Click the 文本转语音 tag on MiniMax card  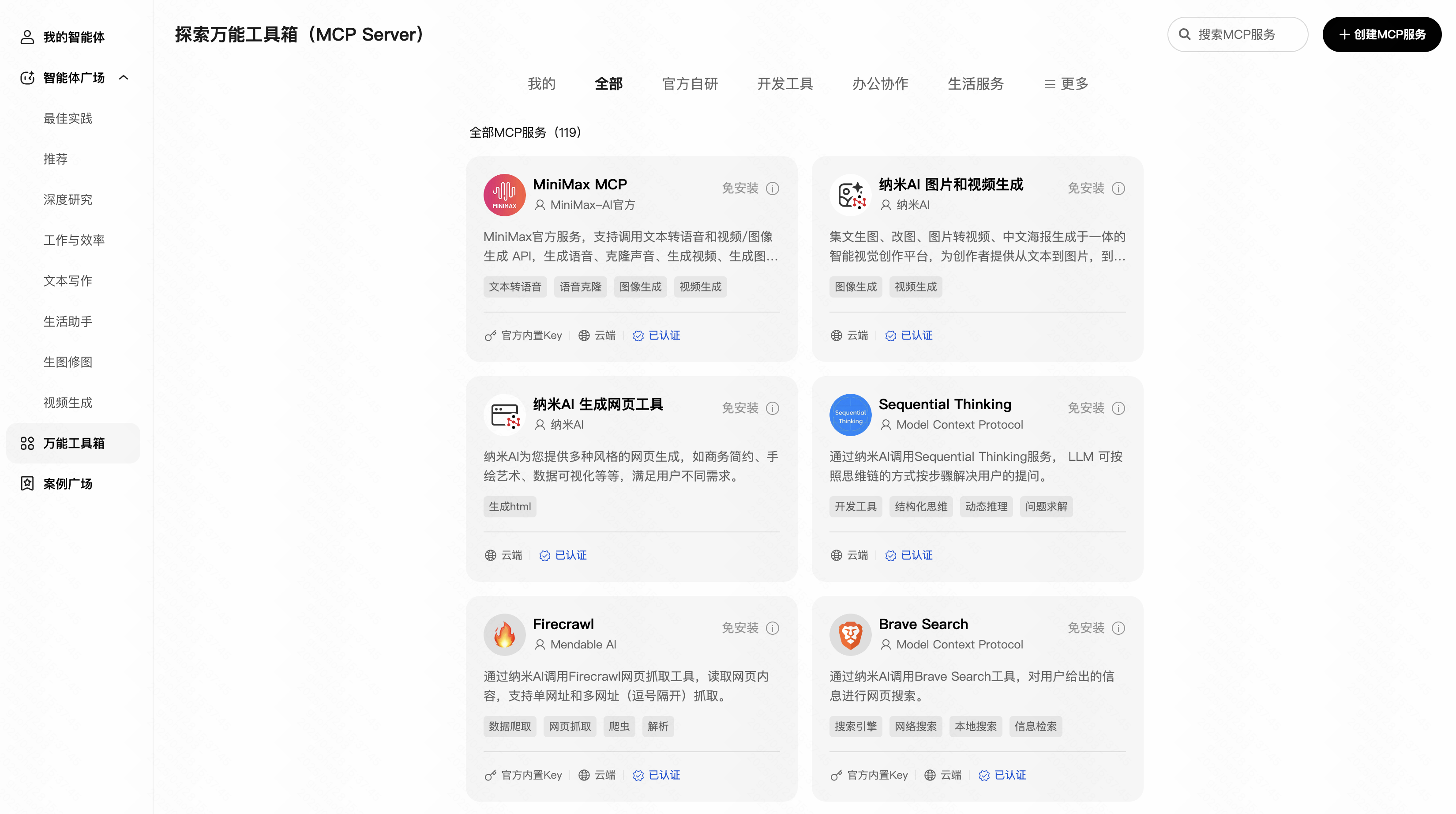pos(515,287)
